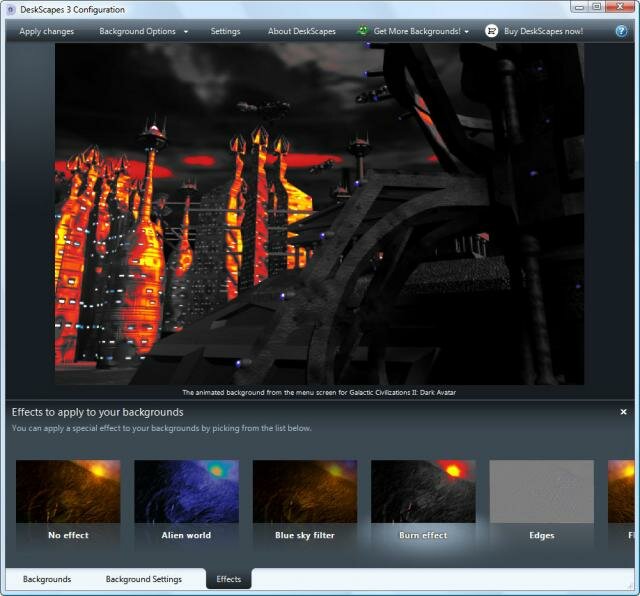
Task: Click the DeskScapes app icon in title bar
Action: (11, 9)
